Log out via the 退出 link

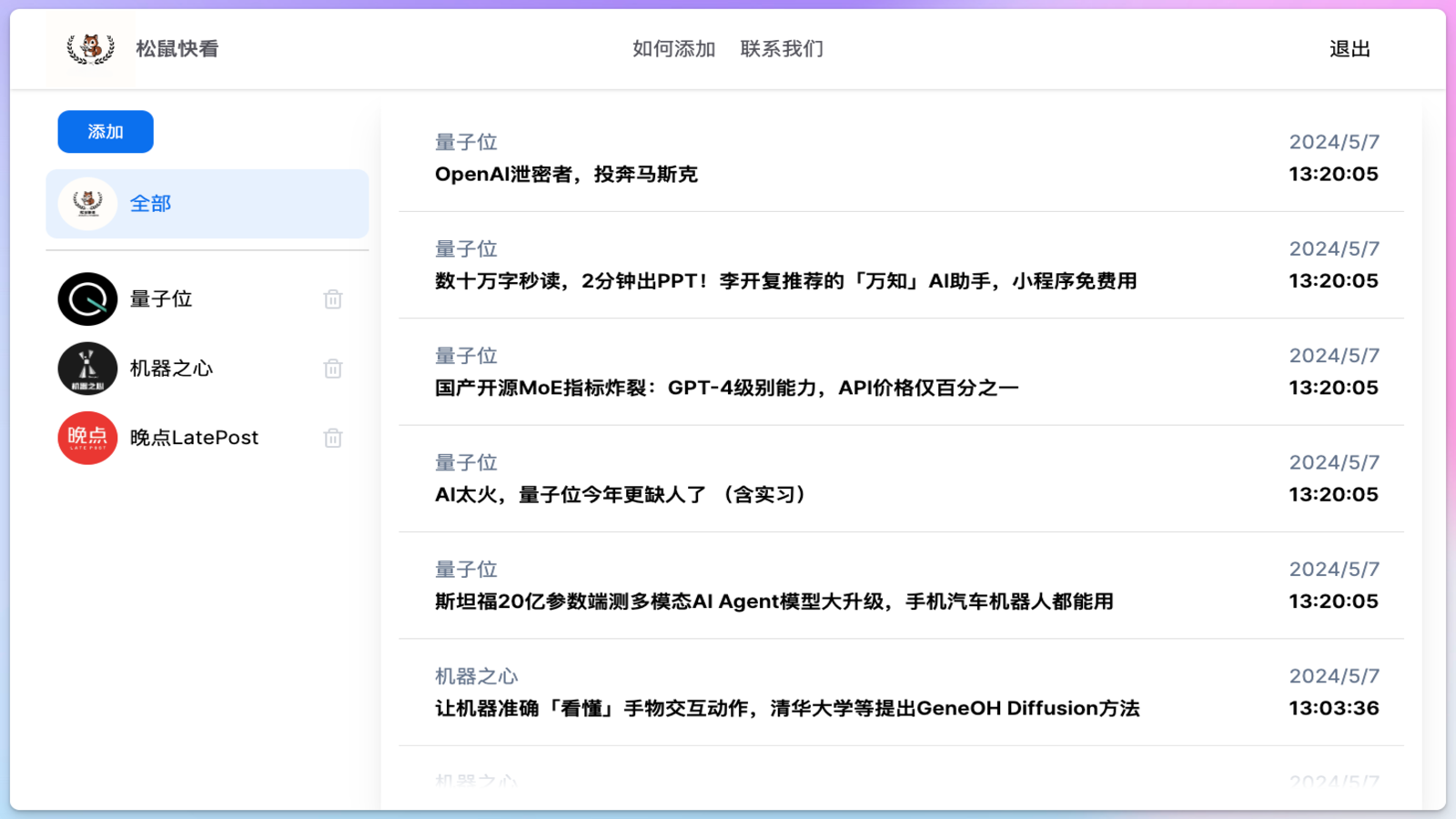point(1350,49)
